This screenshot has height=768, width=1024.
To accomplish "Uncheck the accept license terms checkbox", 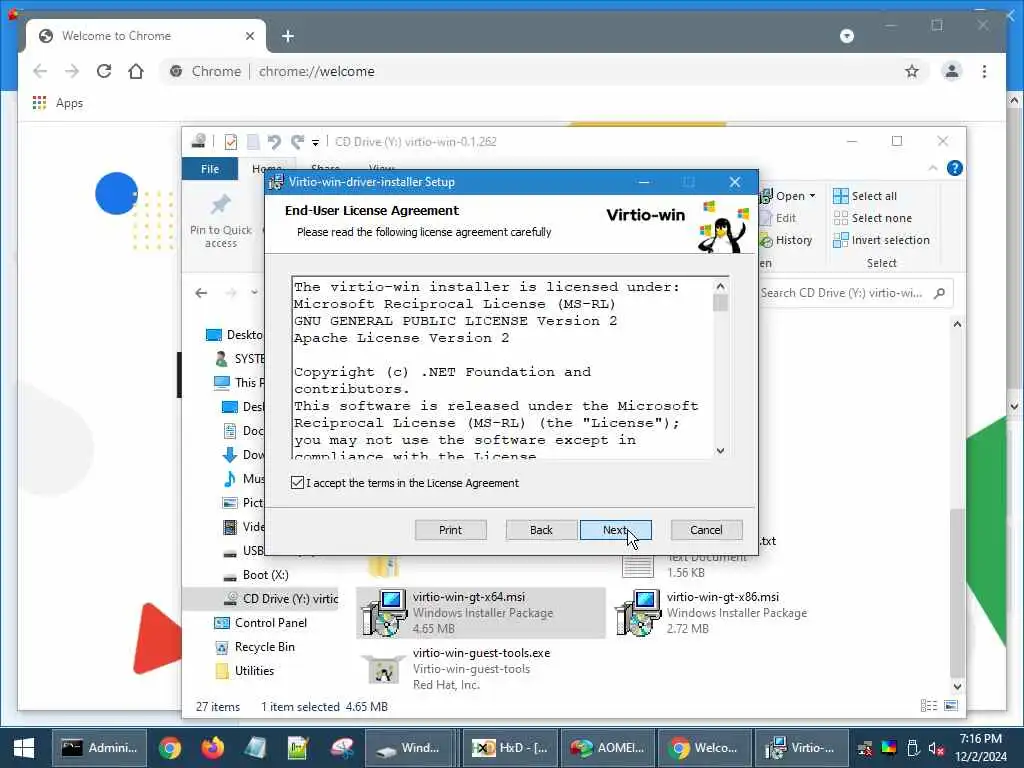I will 297,483.
